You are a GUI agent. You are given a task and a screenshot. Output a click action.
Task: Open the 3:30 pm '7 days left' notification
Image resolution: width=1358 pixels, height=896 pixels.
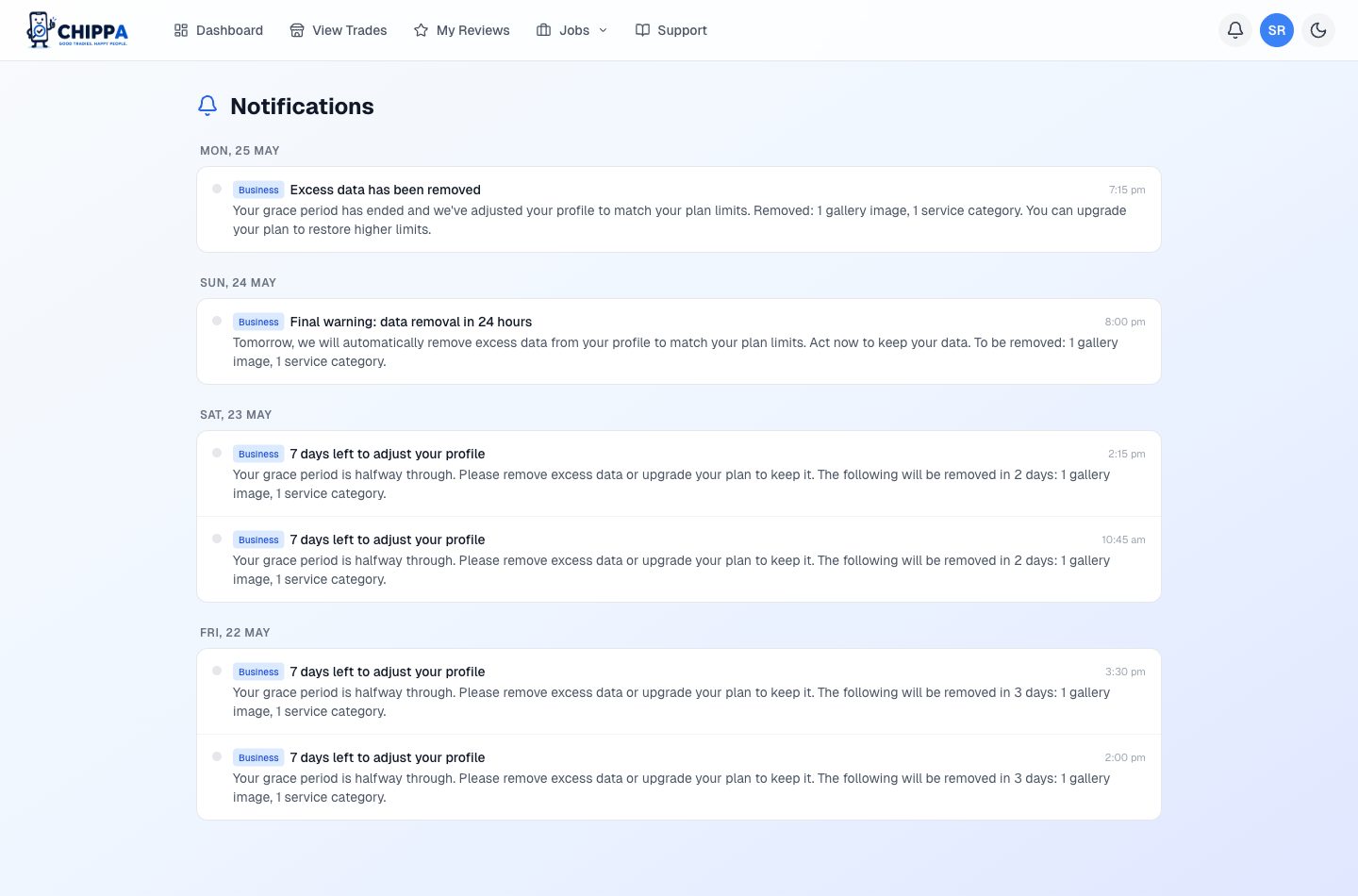tap(679, 691)
